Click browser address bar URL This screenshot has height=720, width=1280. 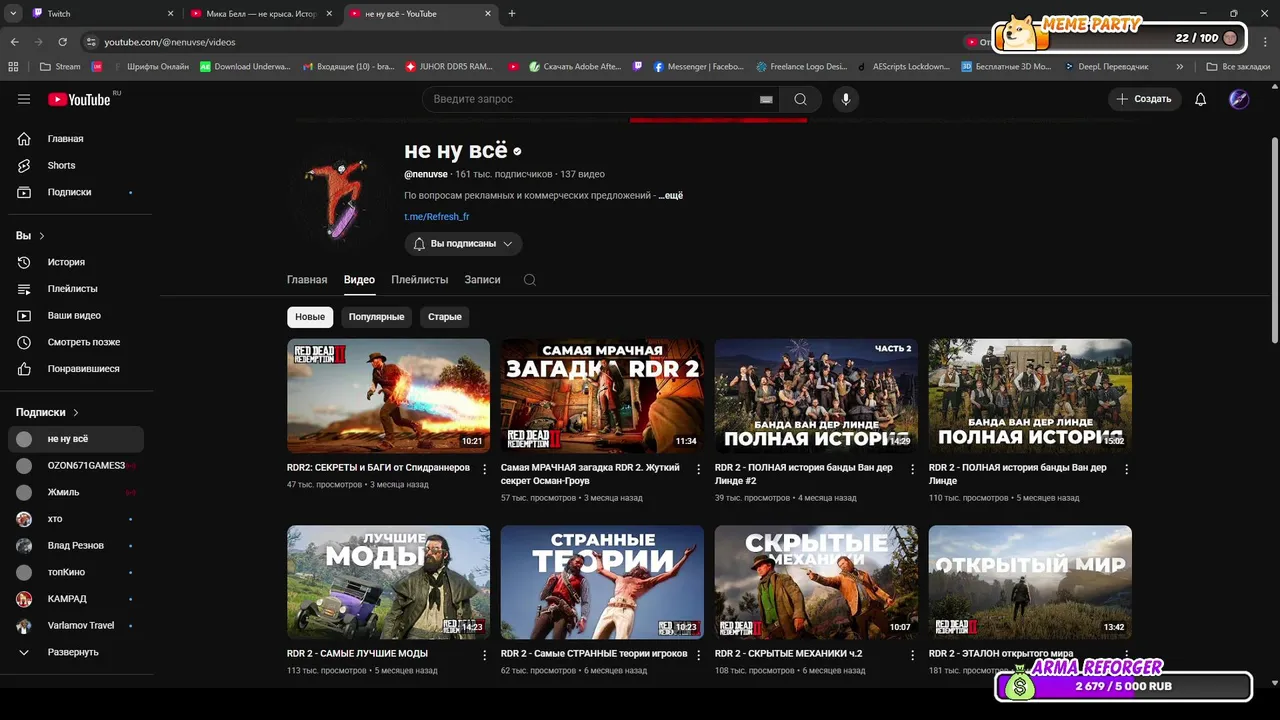[x=170, y=42]
